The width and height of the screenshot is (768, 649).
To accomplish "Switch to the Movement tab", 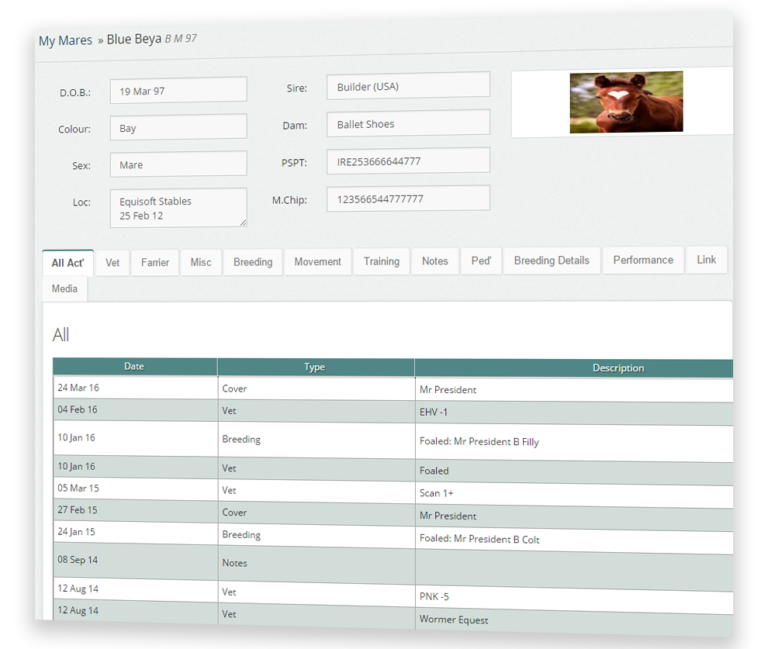I will pos(317,262).
